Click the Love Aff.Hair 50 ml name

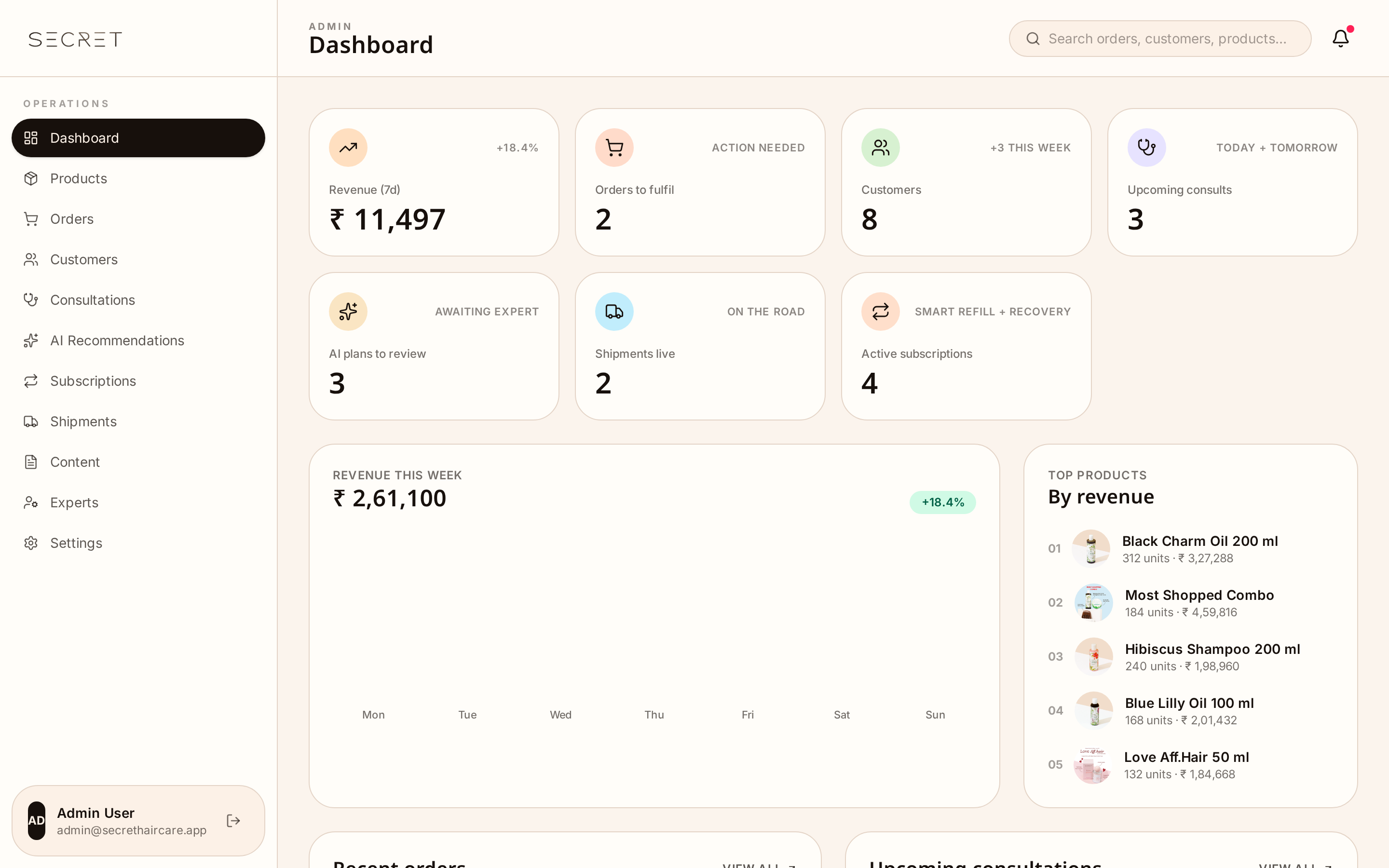[x=1186, y=757]
